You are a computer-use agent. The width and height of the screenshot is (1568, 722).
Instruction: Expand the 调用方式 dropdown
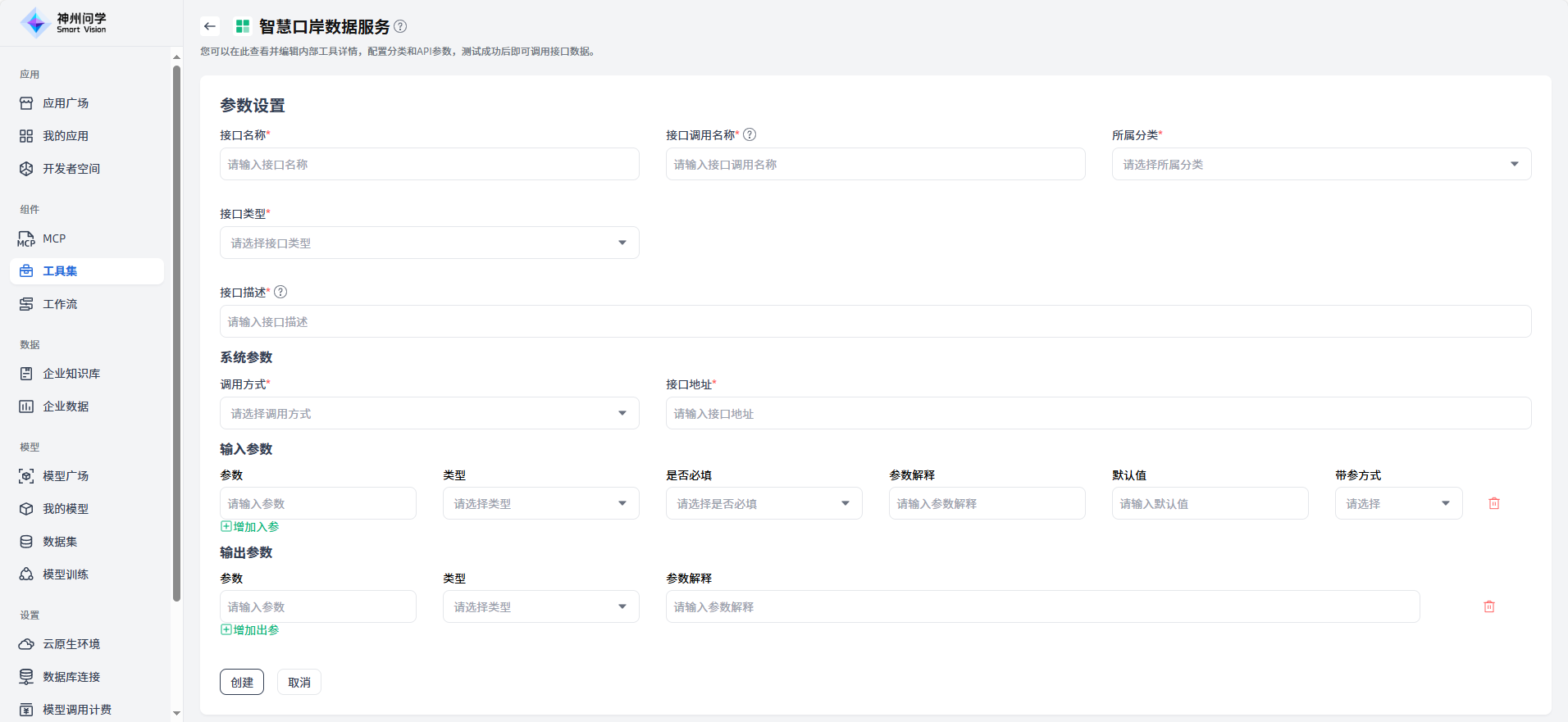point(429,413)
